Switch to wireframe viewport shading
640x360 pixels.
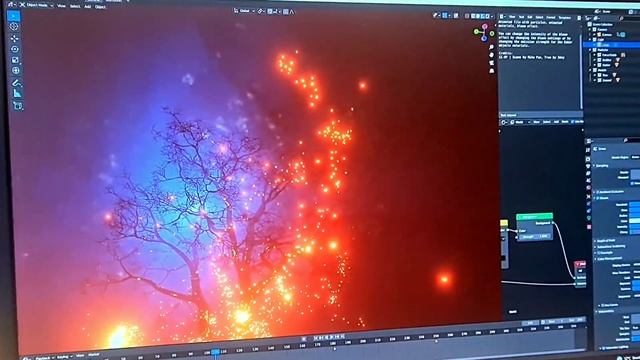[x=473, y=16]
